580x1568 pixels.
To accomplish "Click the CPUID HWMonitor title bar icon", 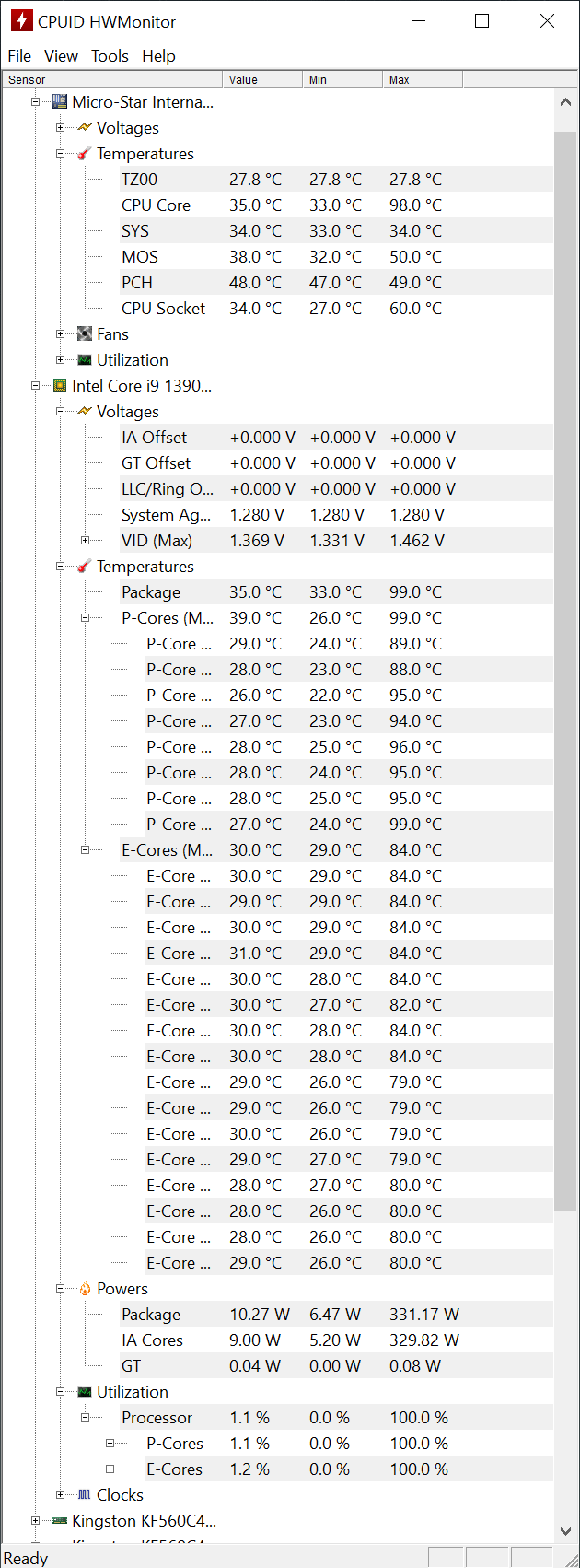I will [21, 20].
